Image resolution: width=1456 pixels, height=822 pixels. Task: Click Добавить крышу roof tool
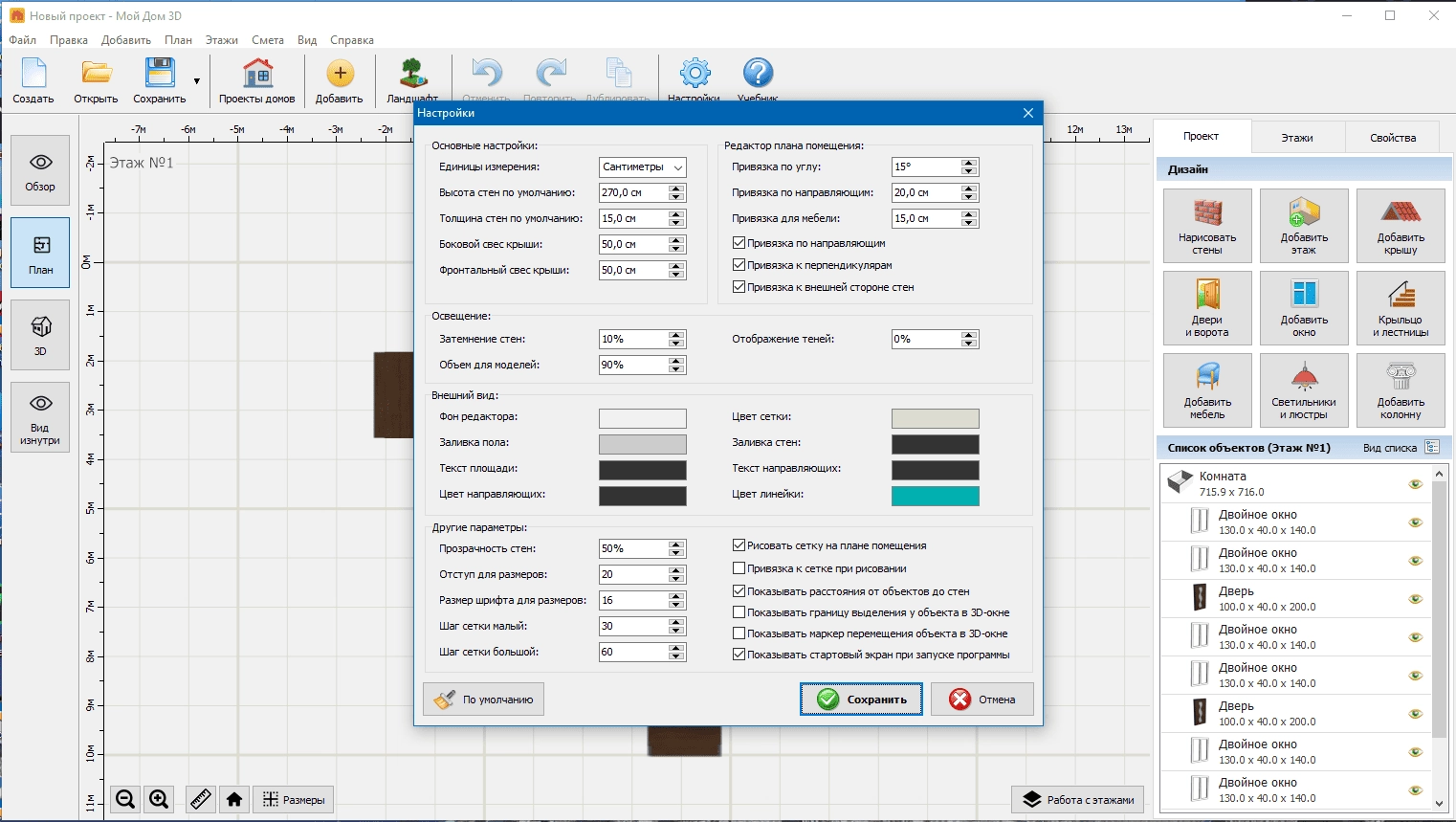pyautogui.click(x=1401, y=226)
